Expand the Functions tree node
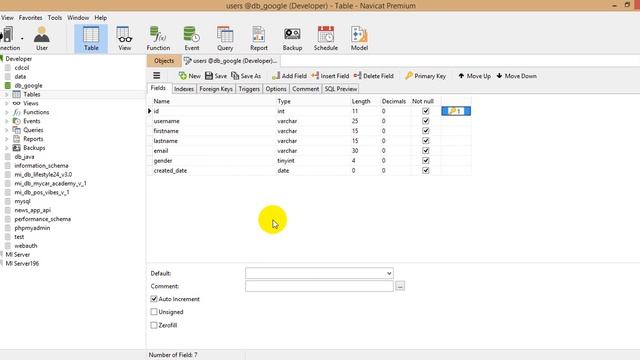The width and height of the screenshot is (640, 360). pos(7,112)
